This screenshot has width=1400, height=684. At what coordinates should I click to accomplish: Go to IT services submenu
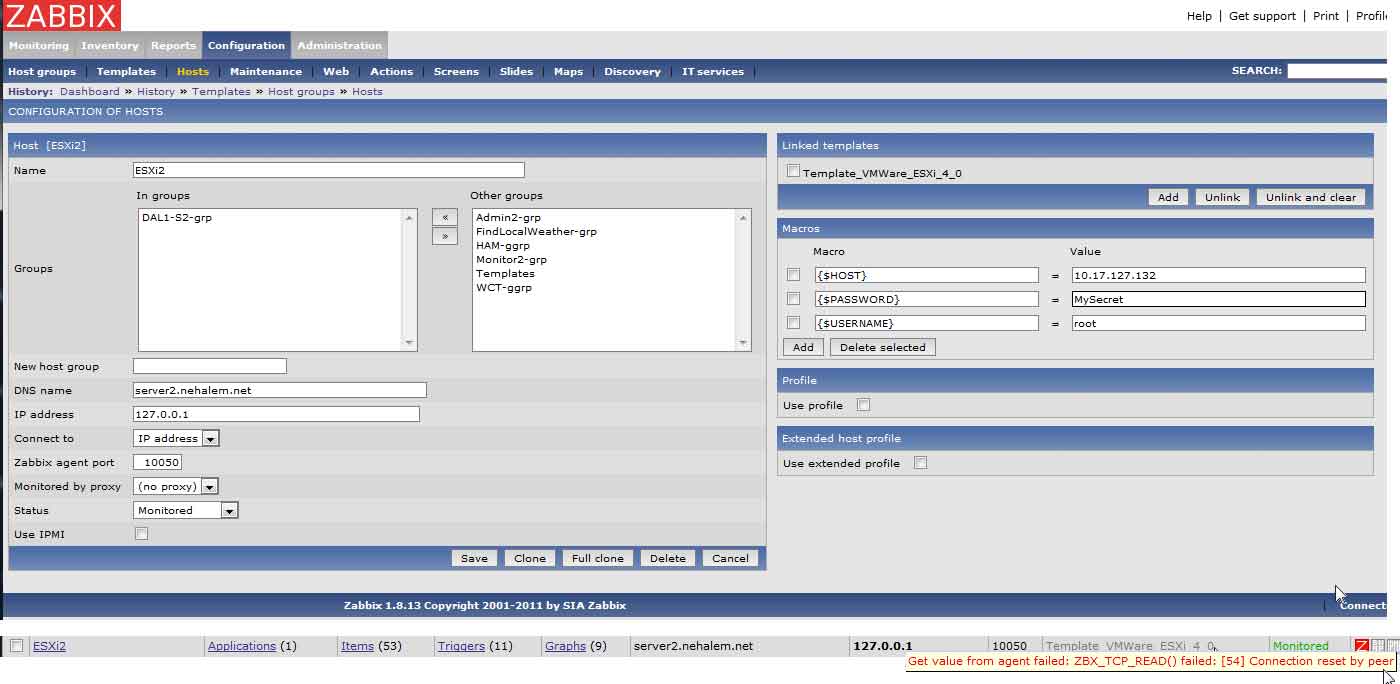(x=713, y=72)
